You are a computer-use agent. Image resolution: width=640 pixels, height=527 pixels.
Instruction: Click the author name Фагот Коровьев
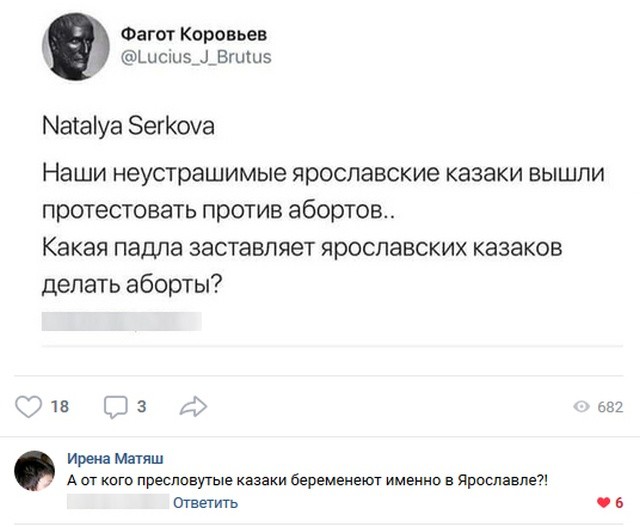pyautogui.click(x=193, y=35)
